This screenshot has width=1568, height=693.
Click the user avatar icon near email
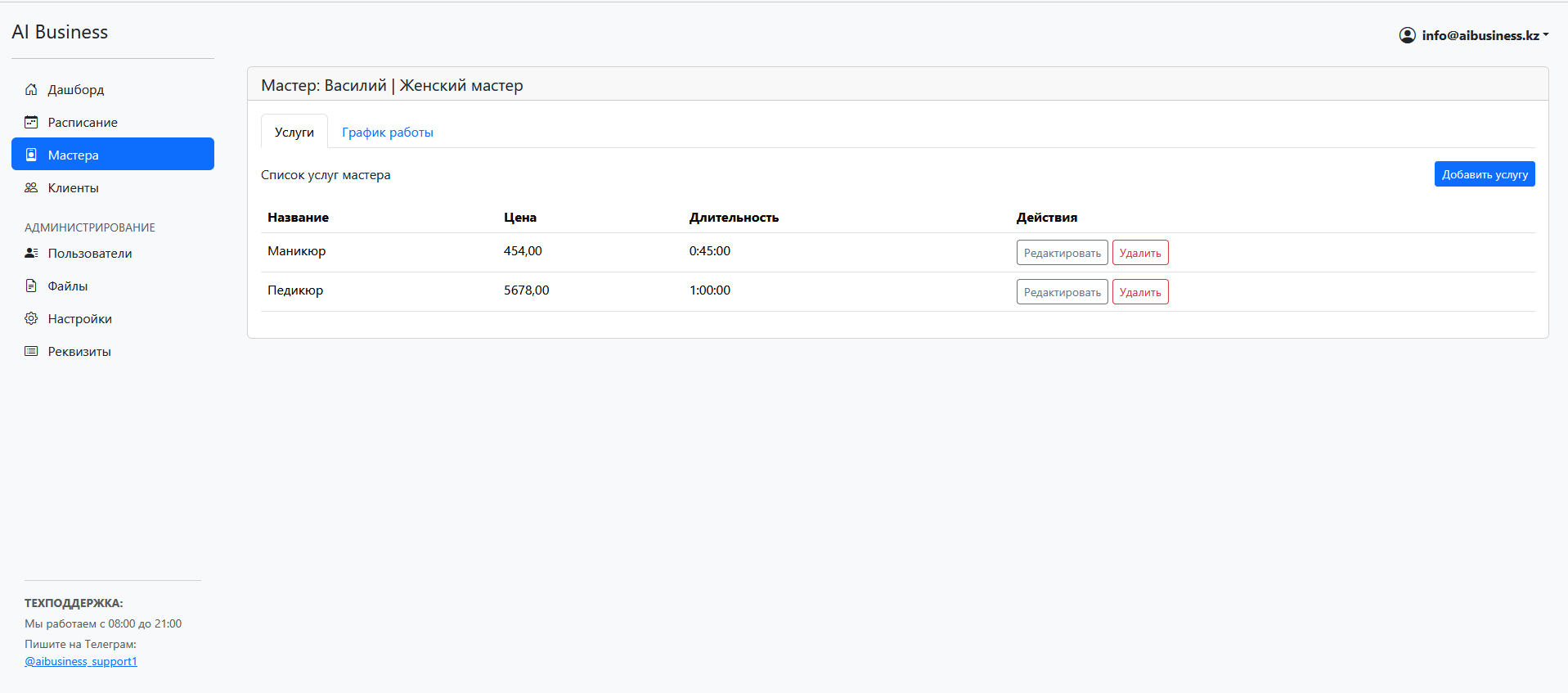[x=1407, y=35]
